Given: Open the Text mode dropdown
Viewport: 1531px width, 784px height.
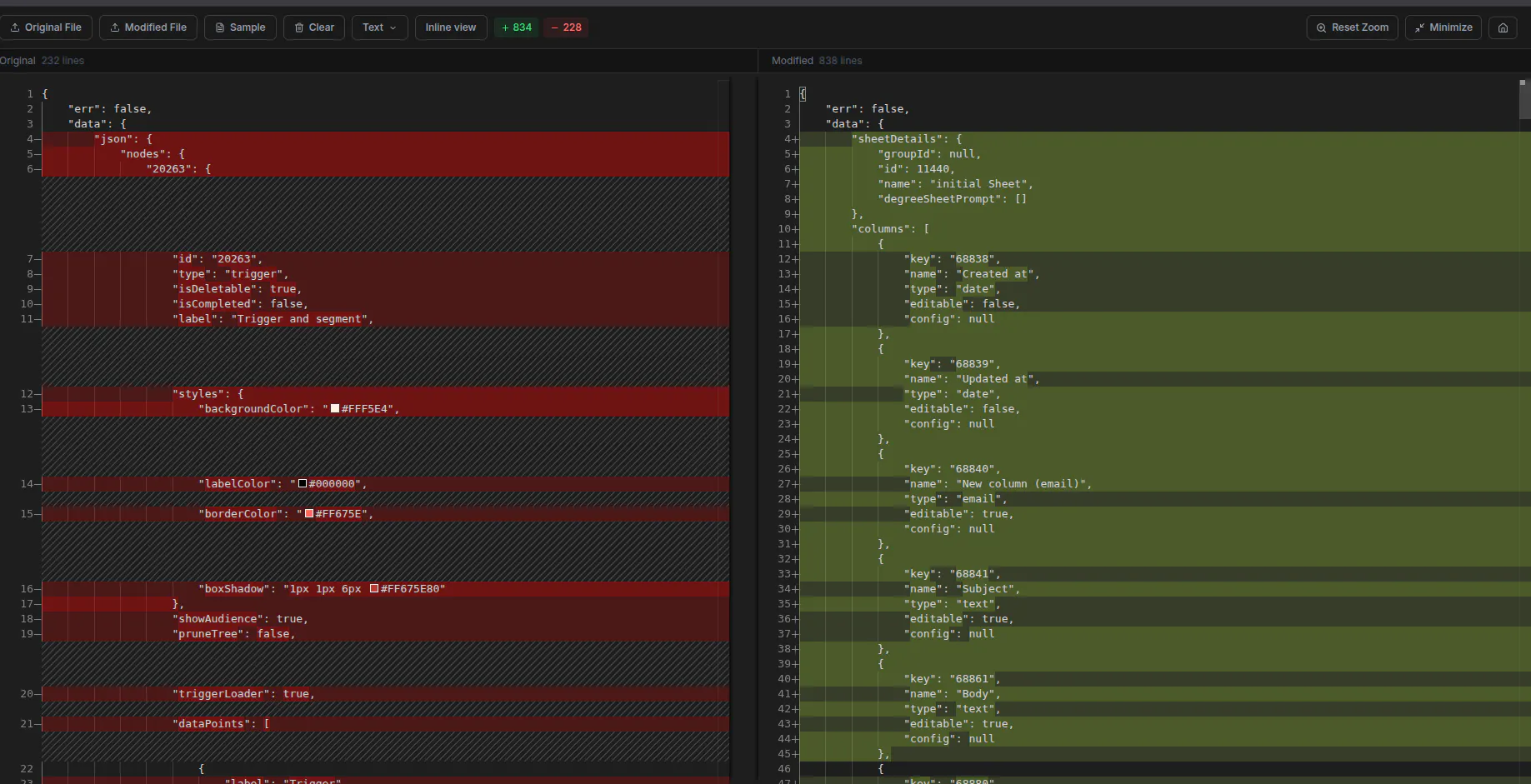Looking at the screenshot, I should [x=379, y=27].
